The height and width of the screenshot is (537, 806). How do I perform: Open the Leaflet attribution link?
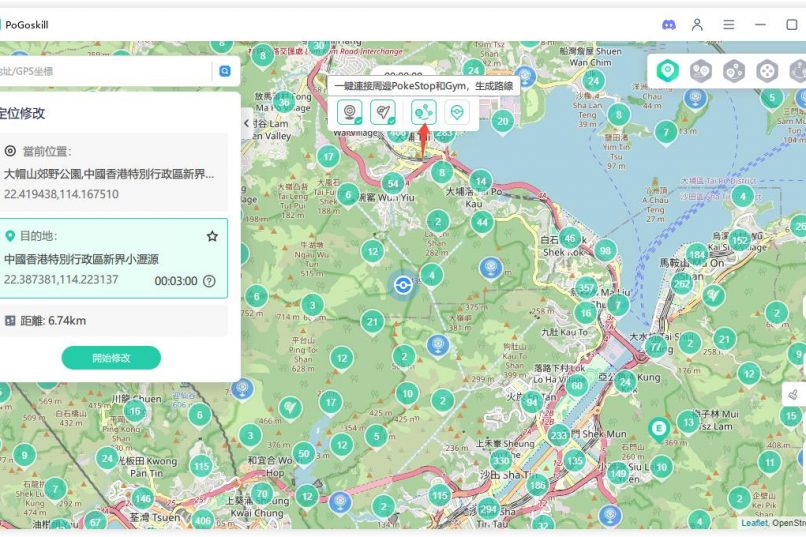[x=753, y=523]
